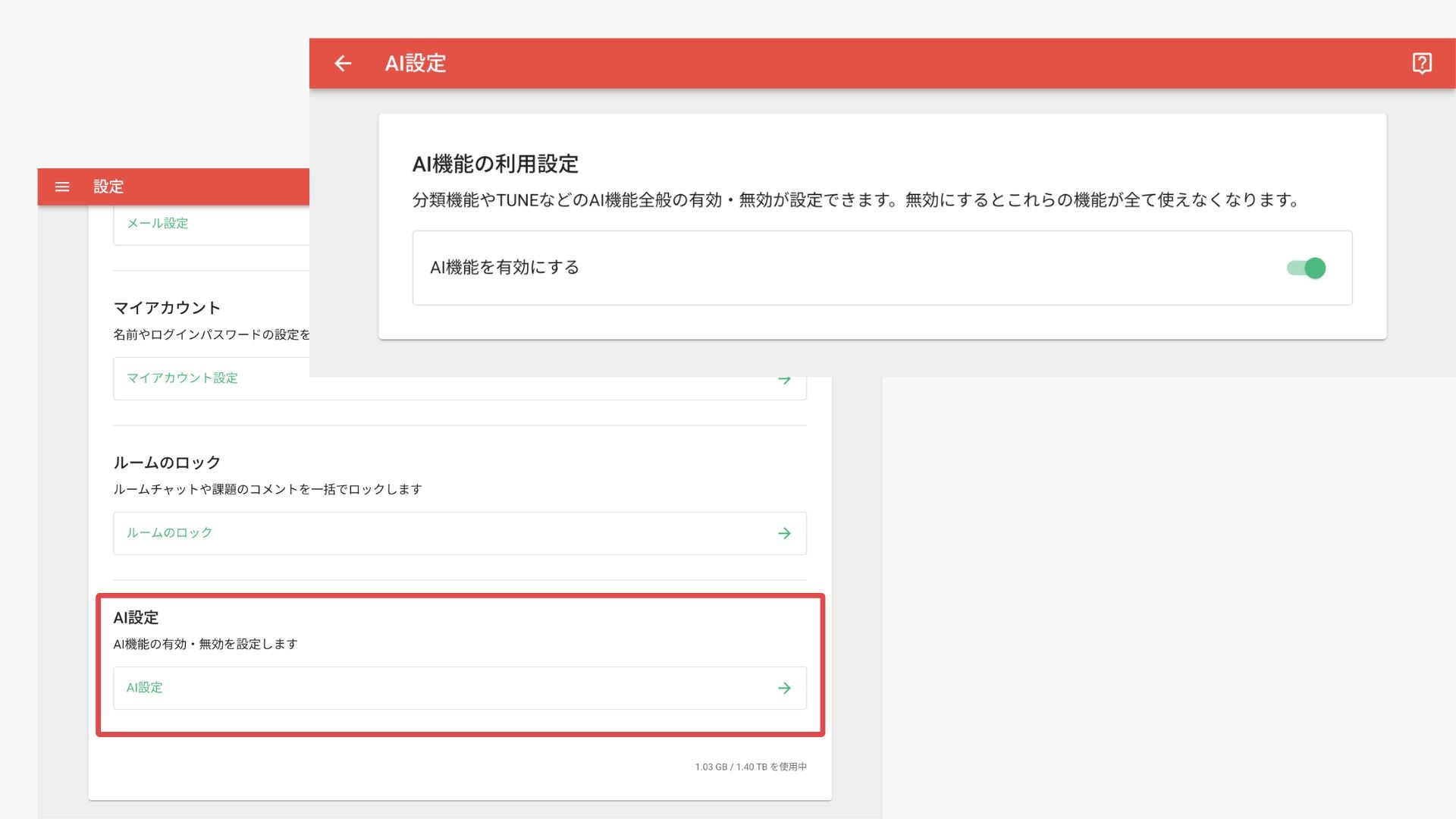Open the help icon in AI設定 header
This screenshot has height=819, width=1456.
(1422, 64)
